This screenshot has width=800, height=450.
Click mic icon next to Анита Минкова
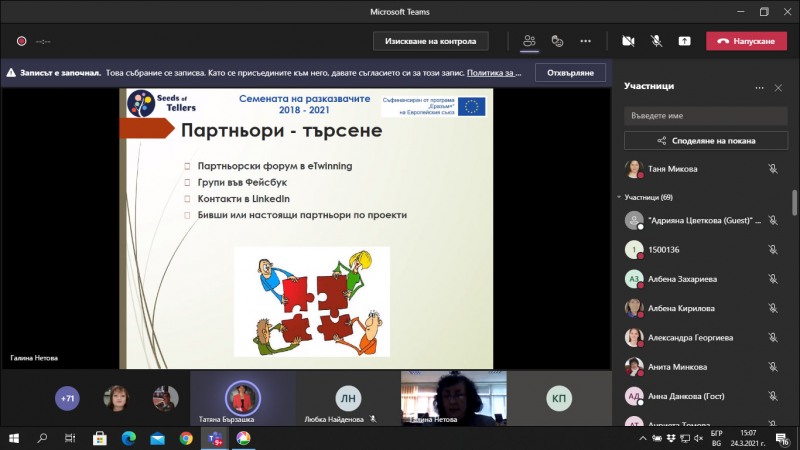[773, 366]
